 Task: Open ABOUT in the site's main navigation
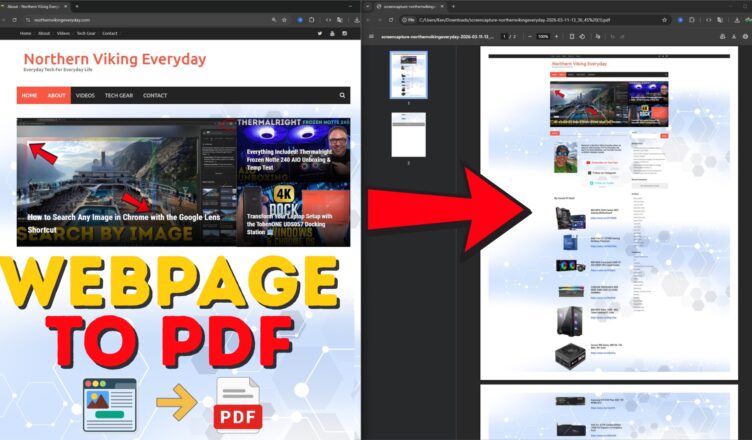pyautogui.click(x=56, y=95)
